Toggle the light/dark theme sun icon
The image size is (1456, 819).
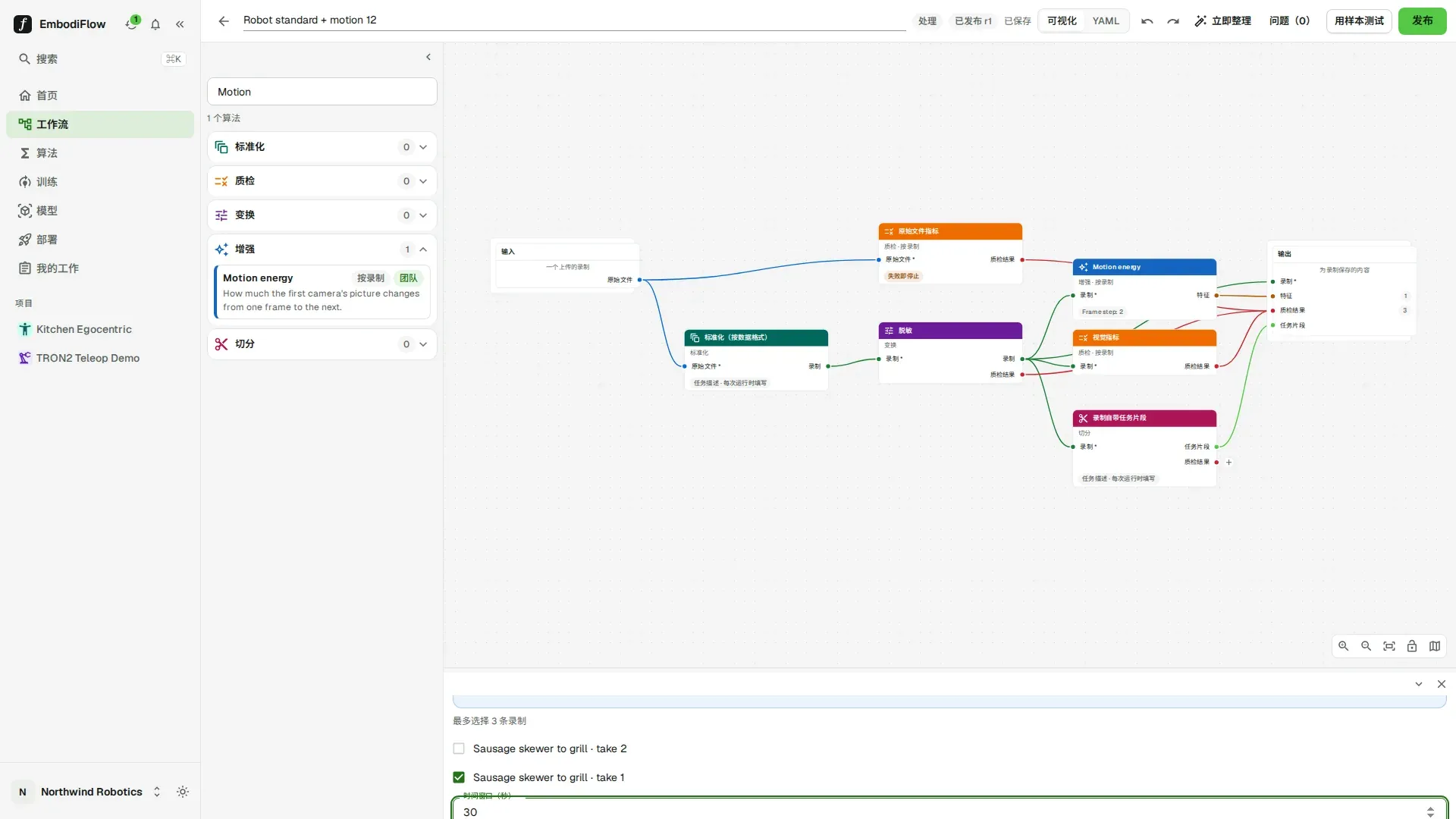click(x=183, y=792)
